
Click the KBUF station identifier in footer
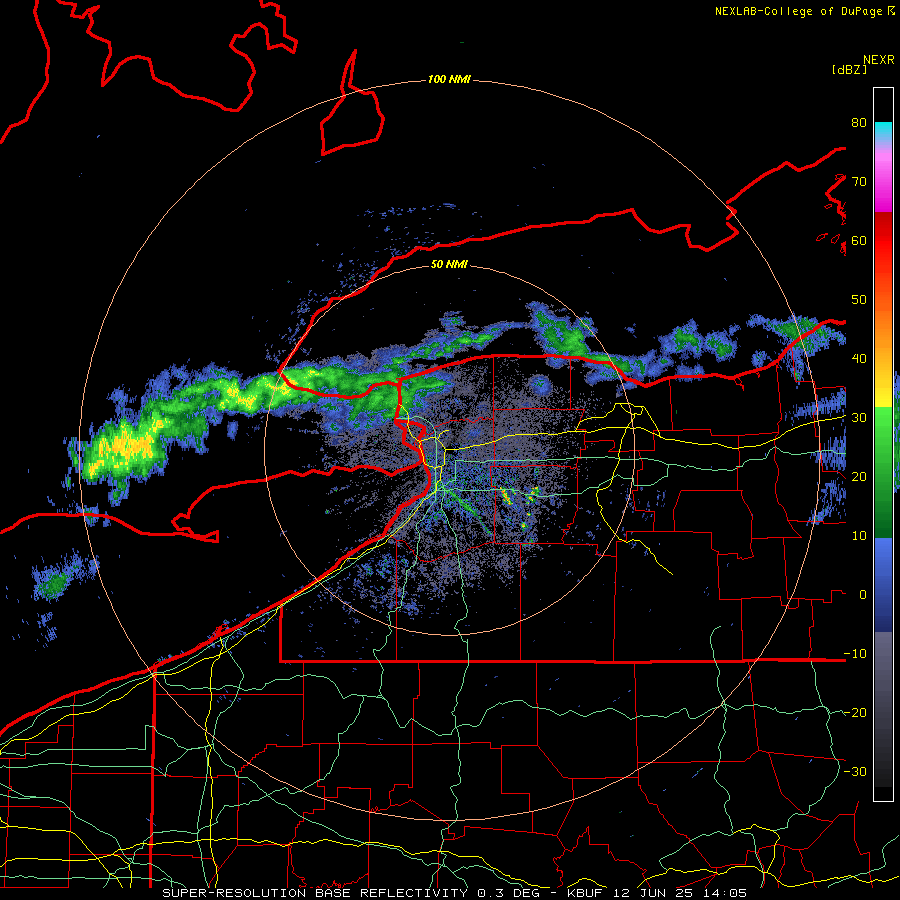pos(583,893)
